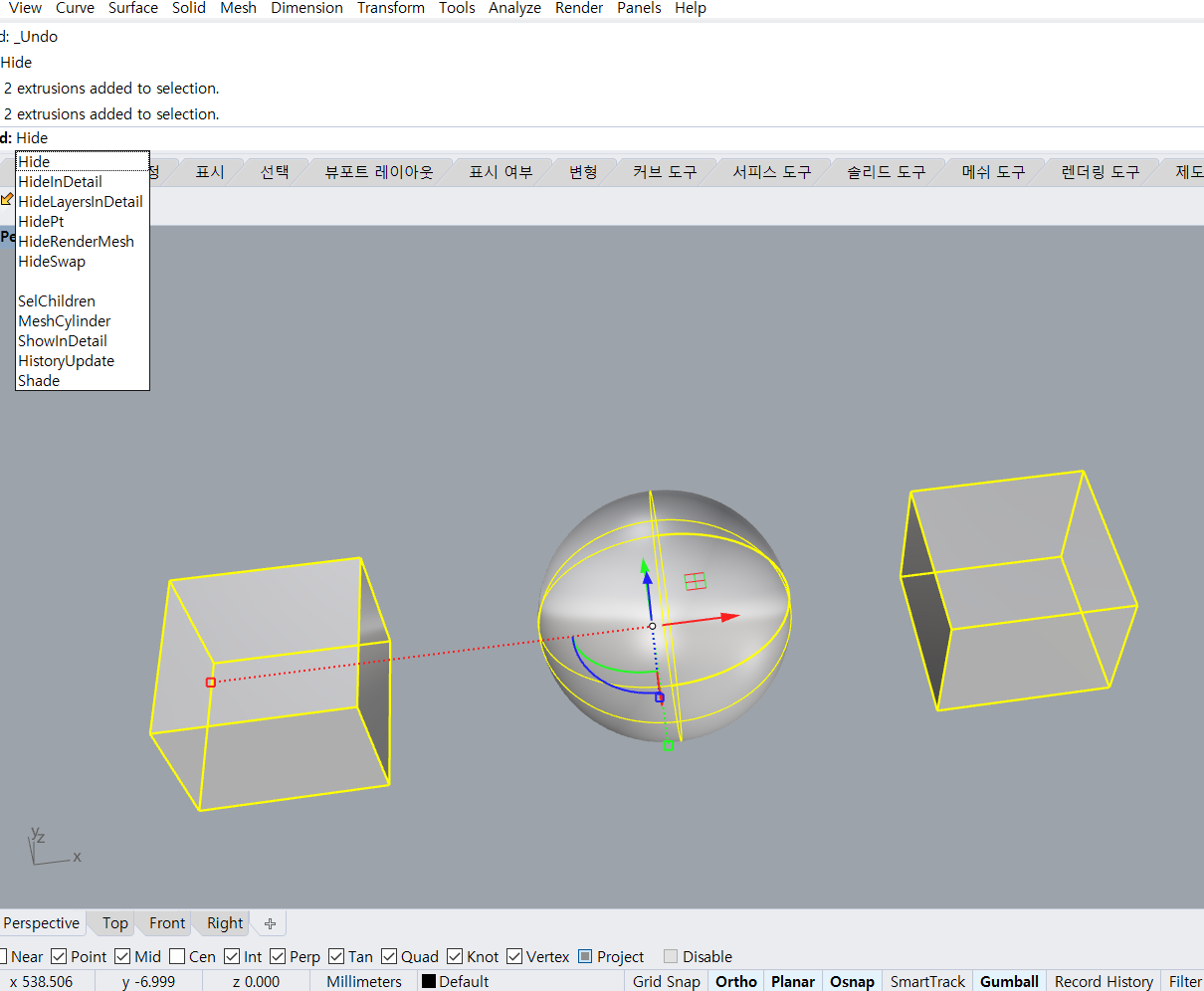Open the 뷰포트 레이아웃 toolbar tab
The height and width of the screenshot is (991, 1204).
point(379,172)
